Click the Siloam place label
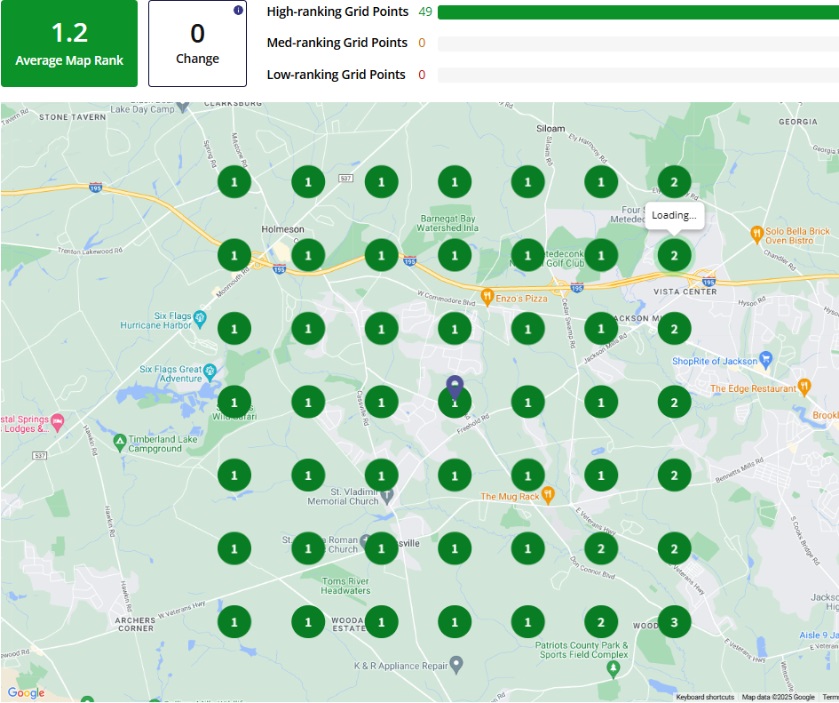The height and width of the screenshot is (703, 839). pyautogui.click(x=551, y=128)
